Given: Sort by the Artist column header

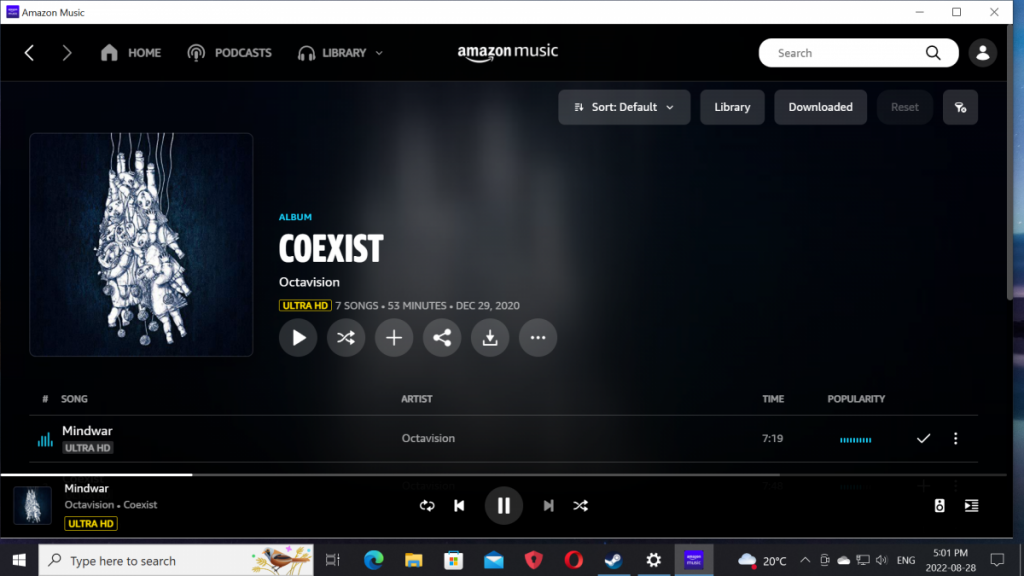Looking at the screenshot, I should tap(417, 399).
